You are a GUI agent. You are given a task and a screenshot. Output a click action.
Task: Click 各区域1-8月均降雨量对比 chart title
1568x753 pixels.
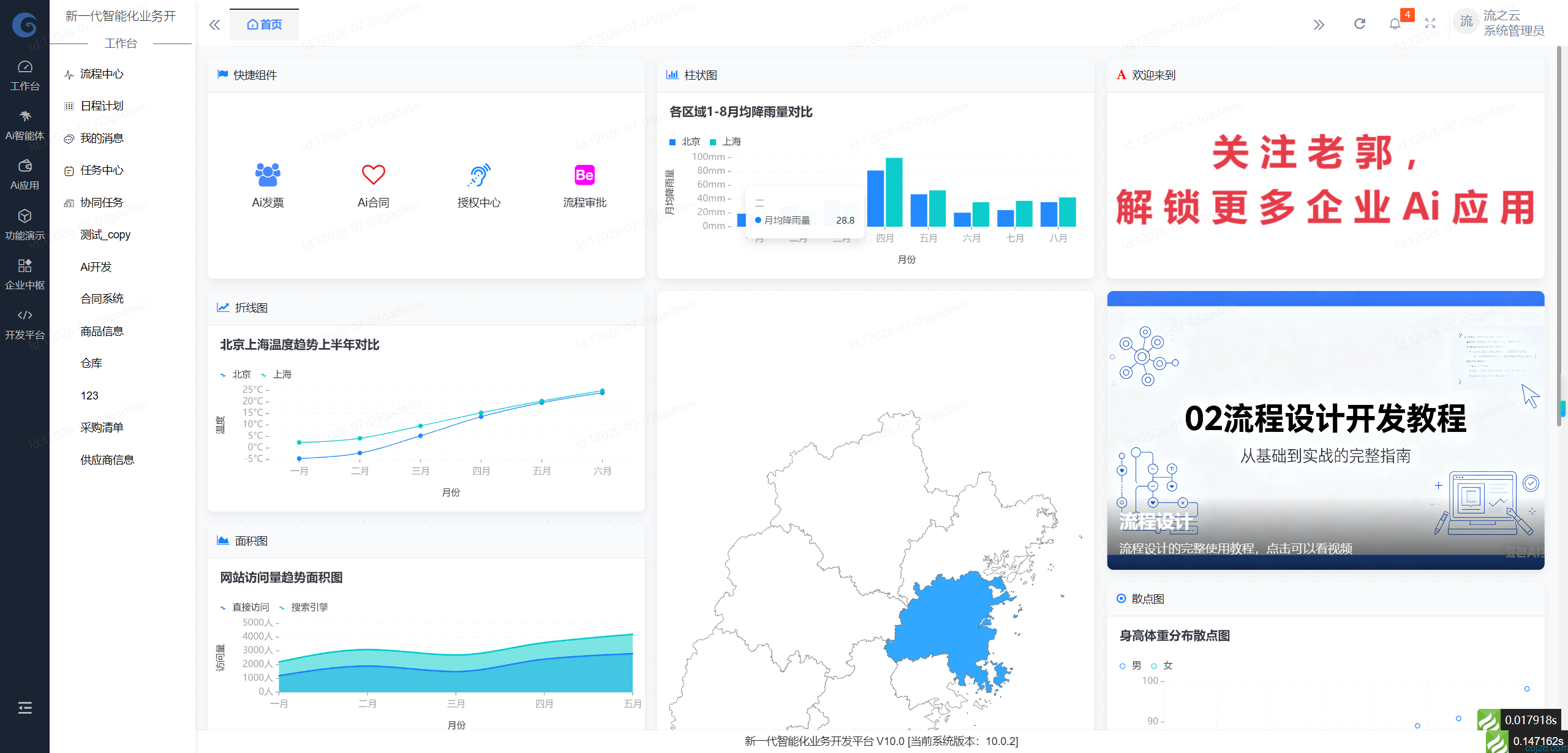coord(741,112)
